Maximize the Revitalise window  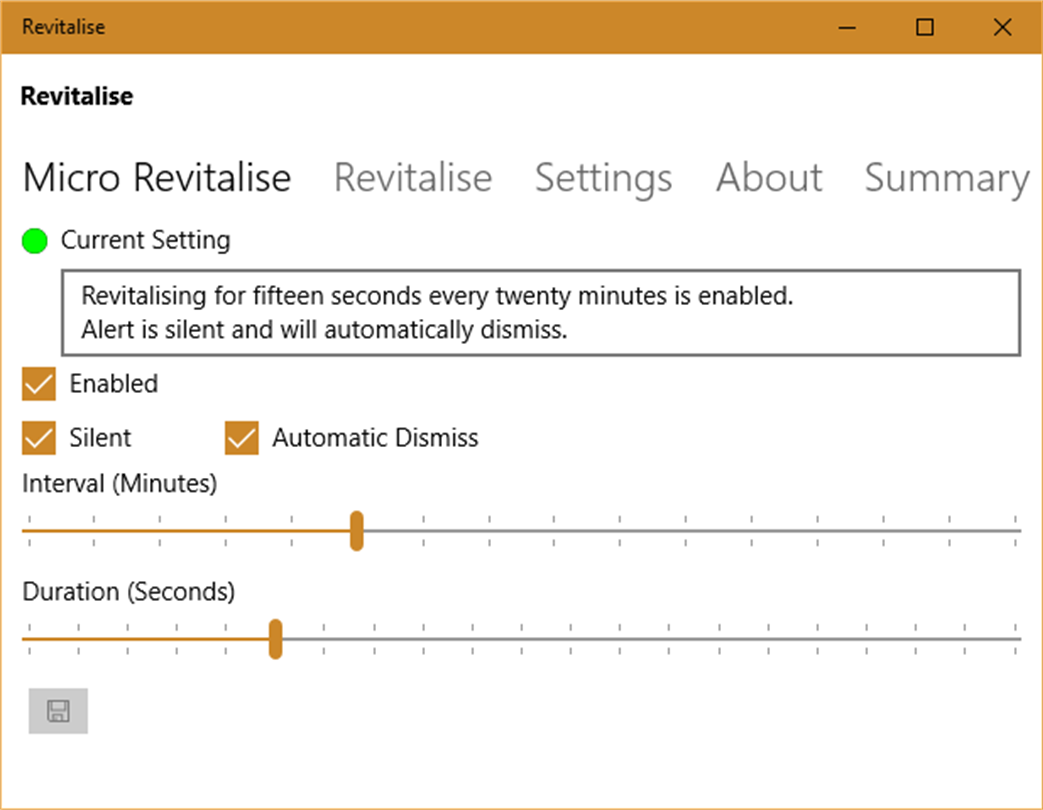(x=925, y=27)
